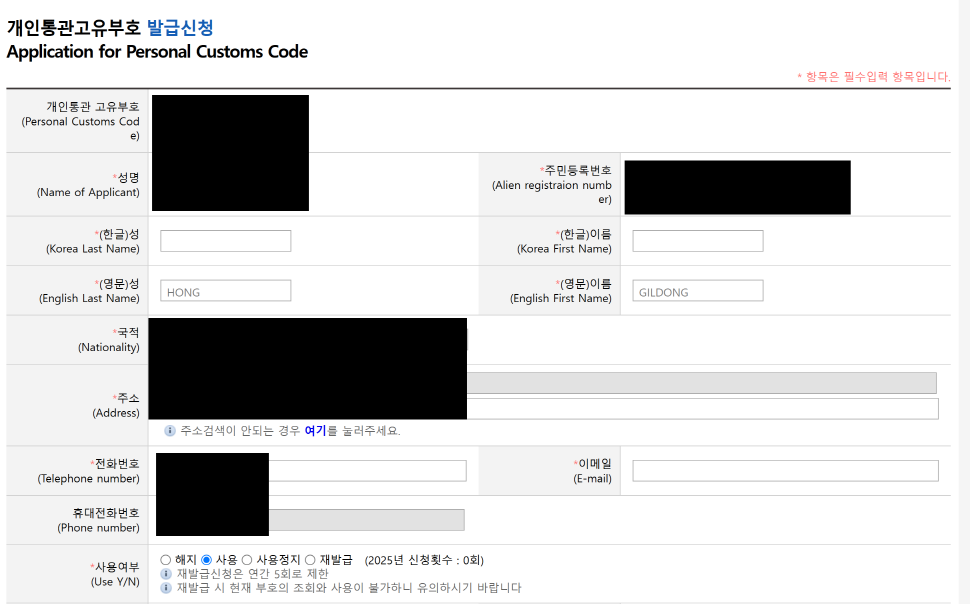Screen dimensions: 970x604
Task: Click info icon beside address search note
Action: pyautogui.click(x=170, y=431)
